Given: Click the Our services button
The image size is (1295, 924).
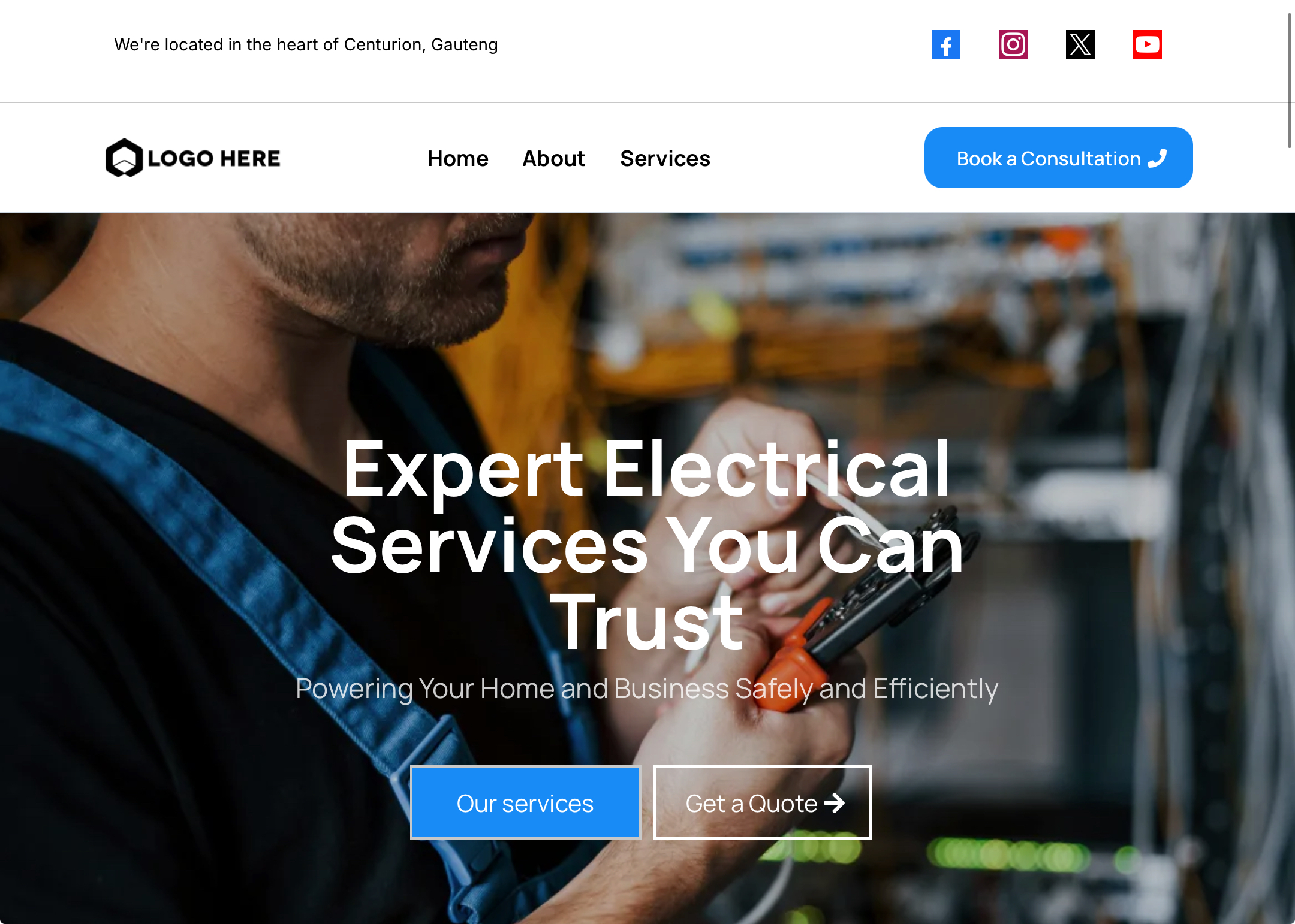Looking at the screenshot, I should coord(525,802).
